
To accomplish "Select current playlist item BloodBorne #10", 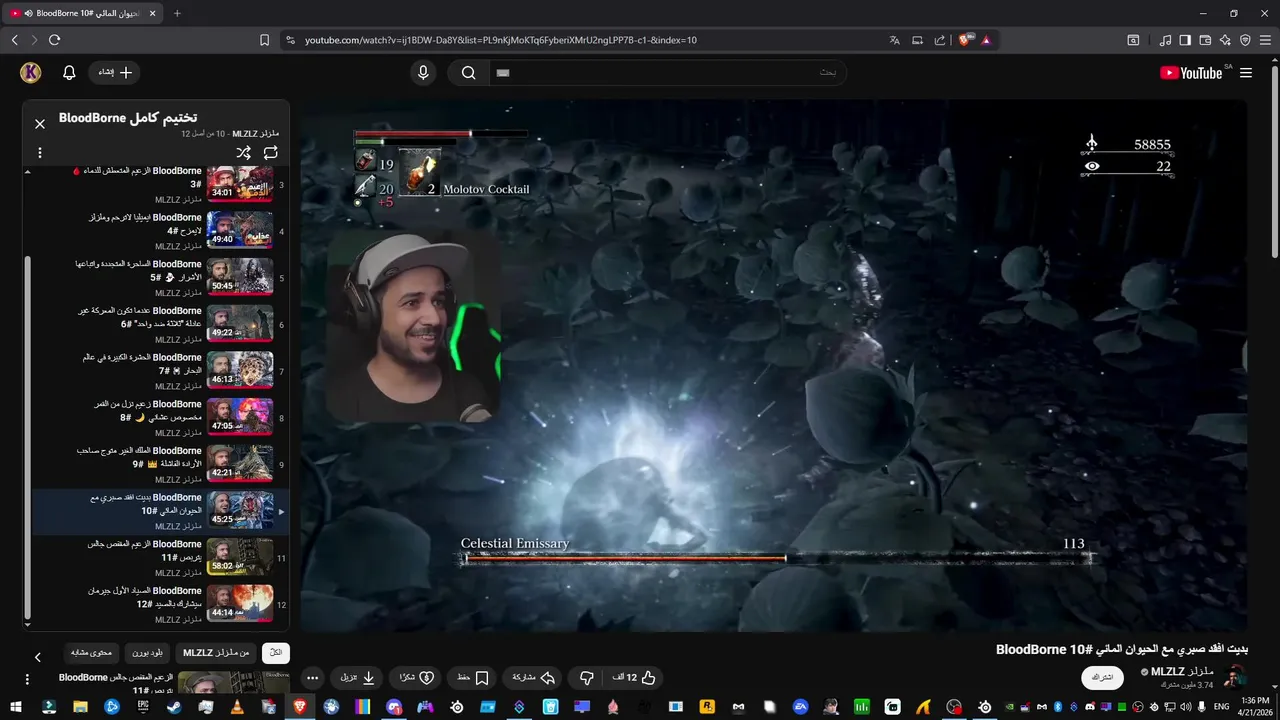I will point(160,511).
